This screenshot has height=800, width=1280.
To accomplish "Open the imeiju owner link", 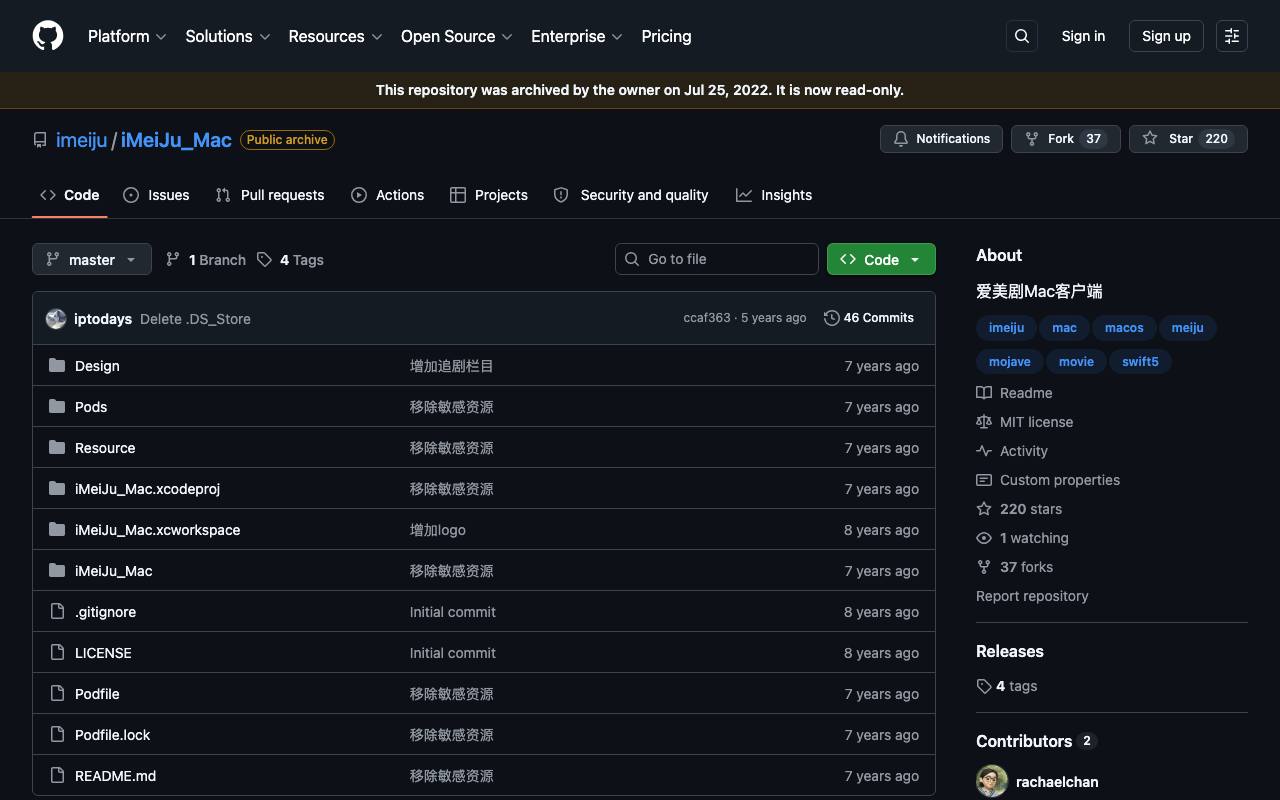I will point(81,140).
